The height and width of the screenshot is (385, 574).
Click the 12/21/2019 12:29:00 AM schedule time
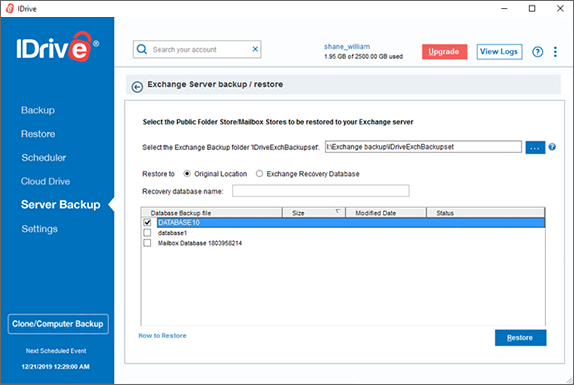[55, 366]
